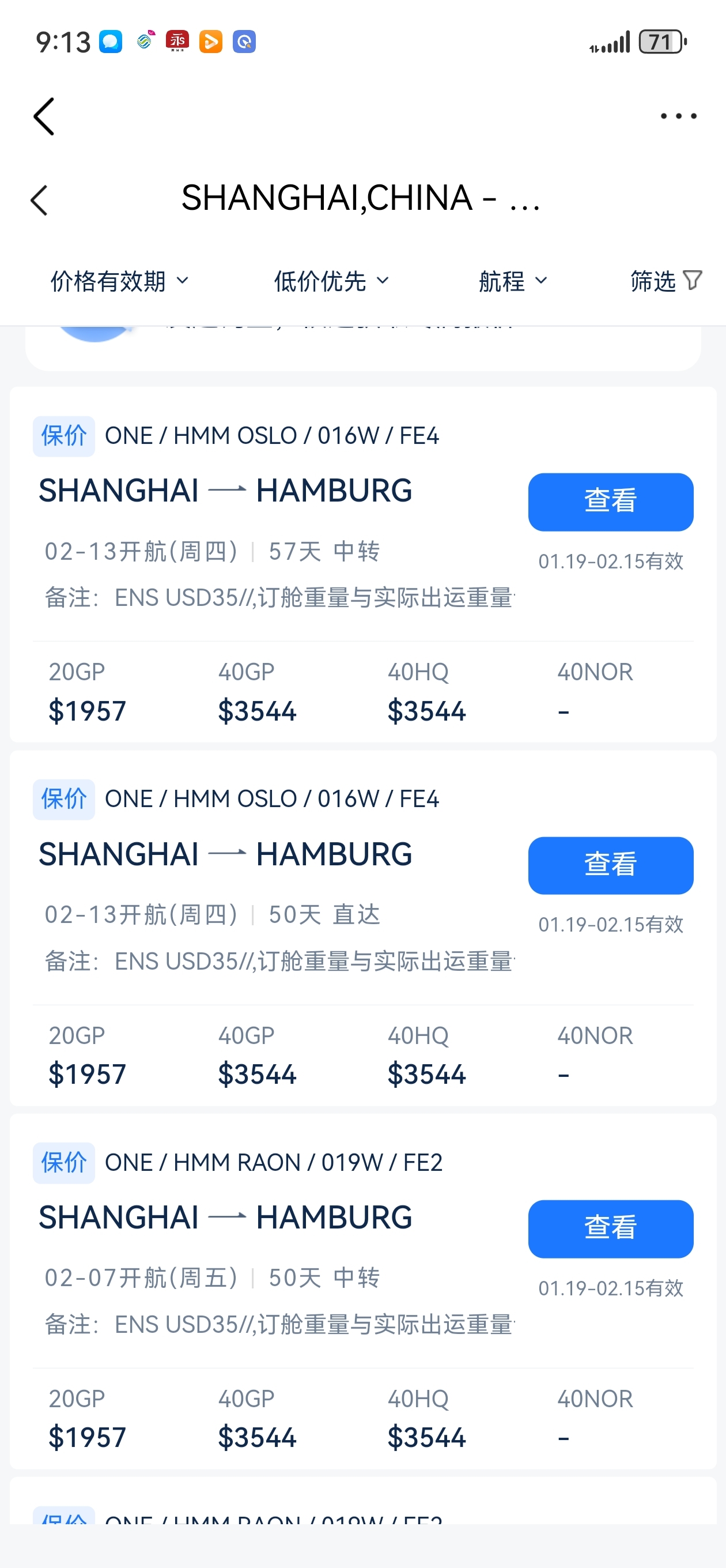Tap 查看 for the 50天 直达 sailing

coord(610,865)
